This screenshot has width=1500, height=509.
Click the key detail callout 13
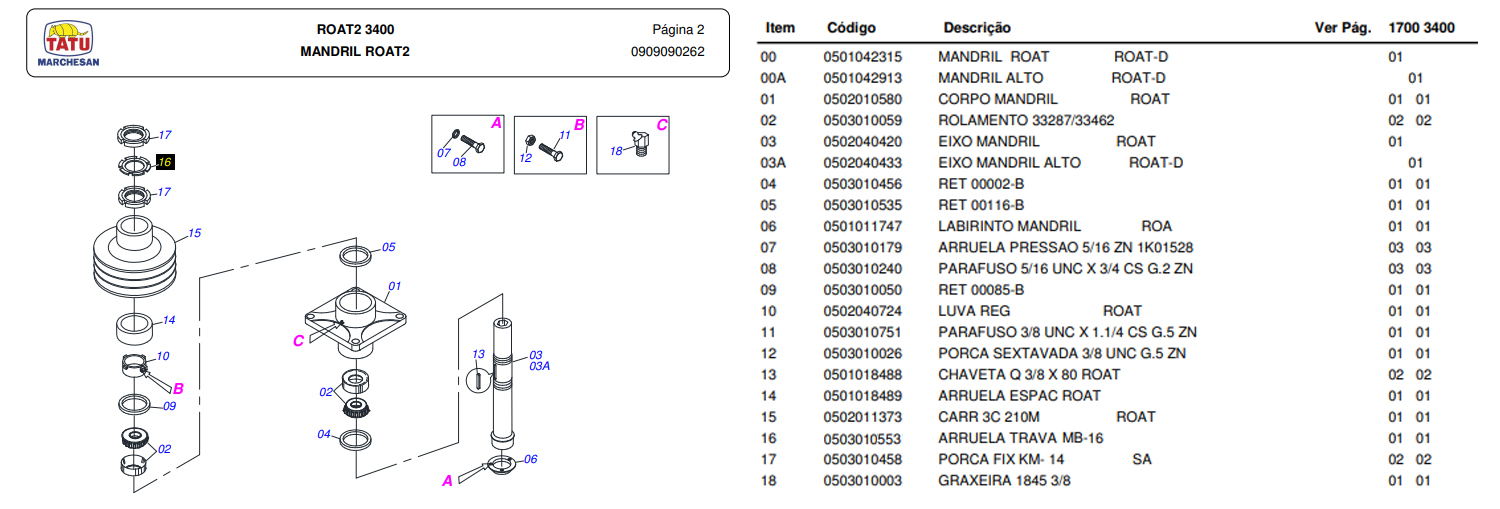pyautogui.click(x=478, y=355)
